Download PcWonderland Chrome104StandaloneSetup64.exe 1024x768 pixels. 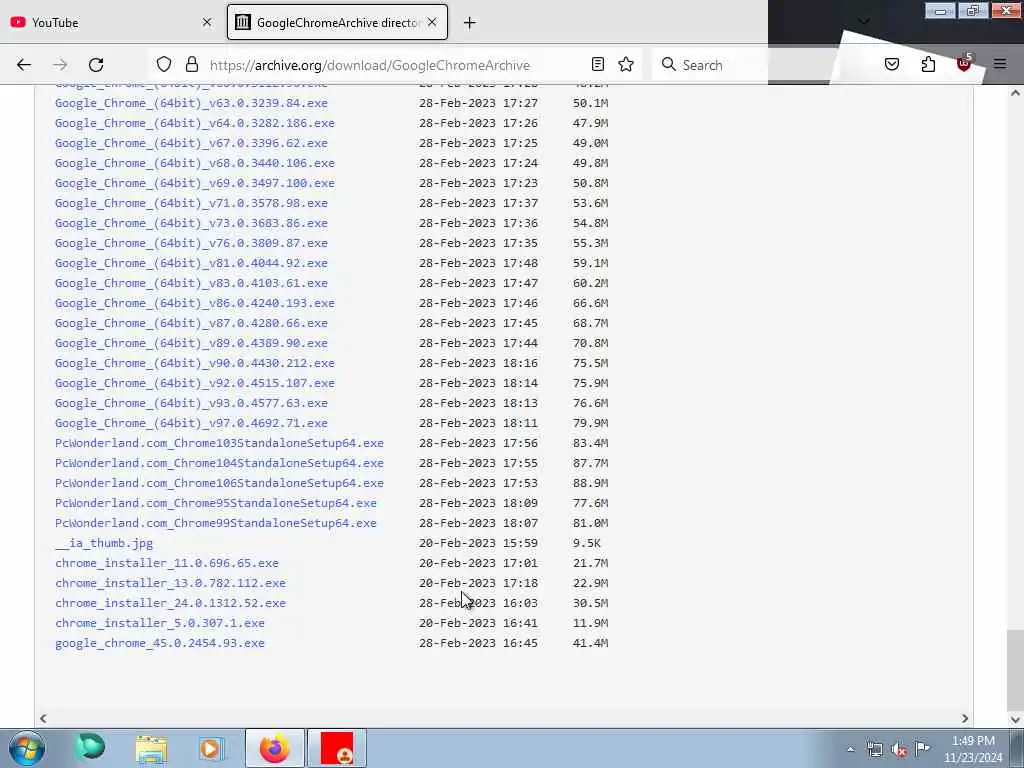point(219,463)
